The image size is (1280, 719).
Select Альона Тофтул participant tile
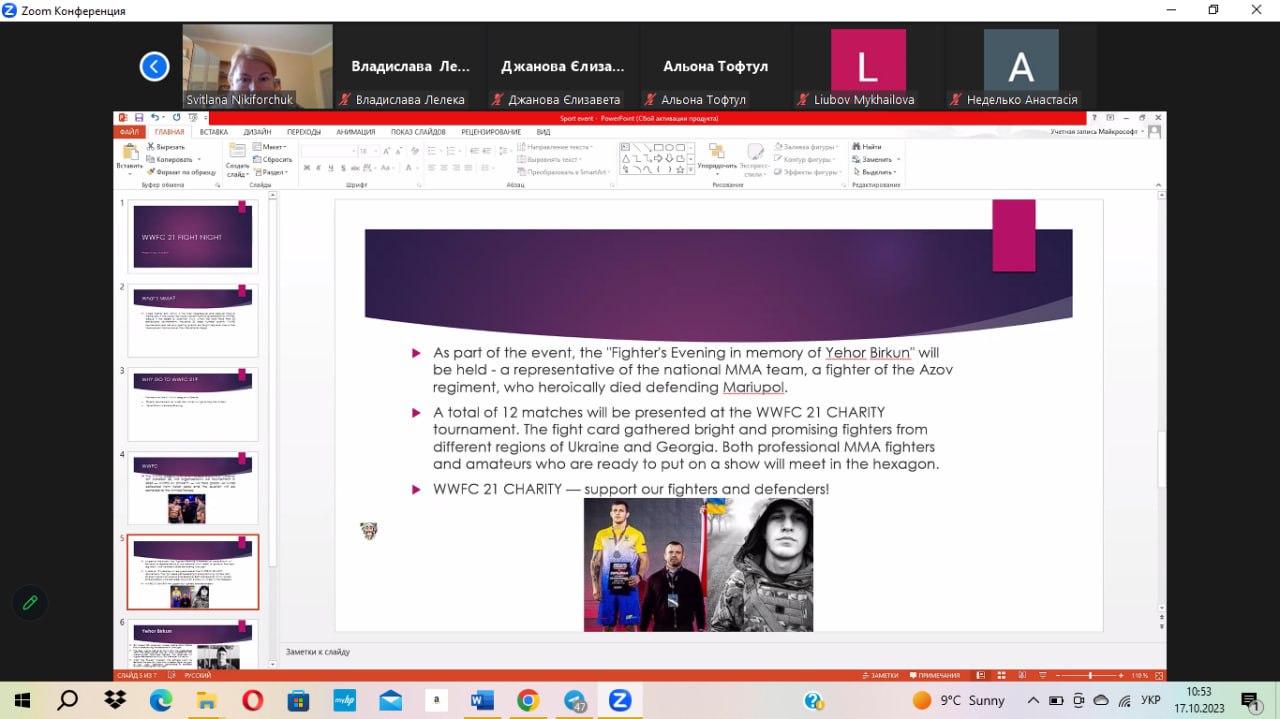click(x=716, y=67)
